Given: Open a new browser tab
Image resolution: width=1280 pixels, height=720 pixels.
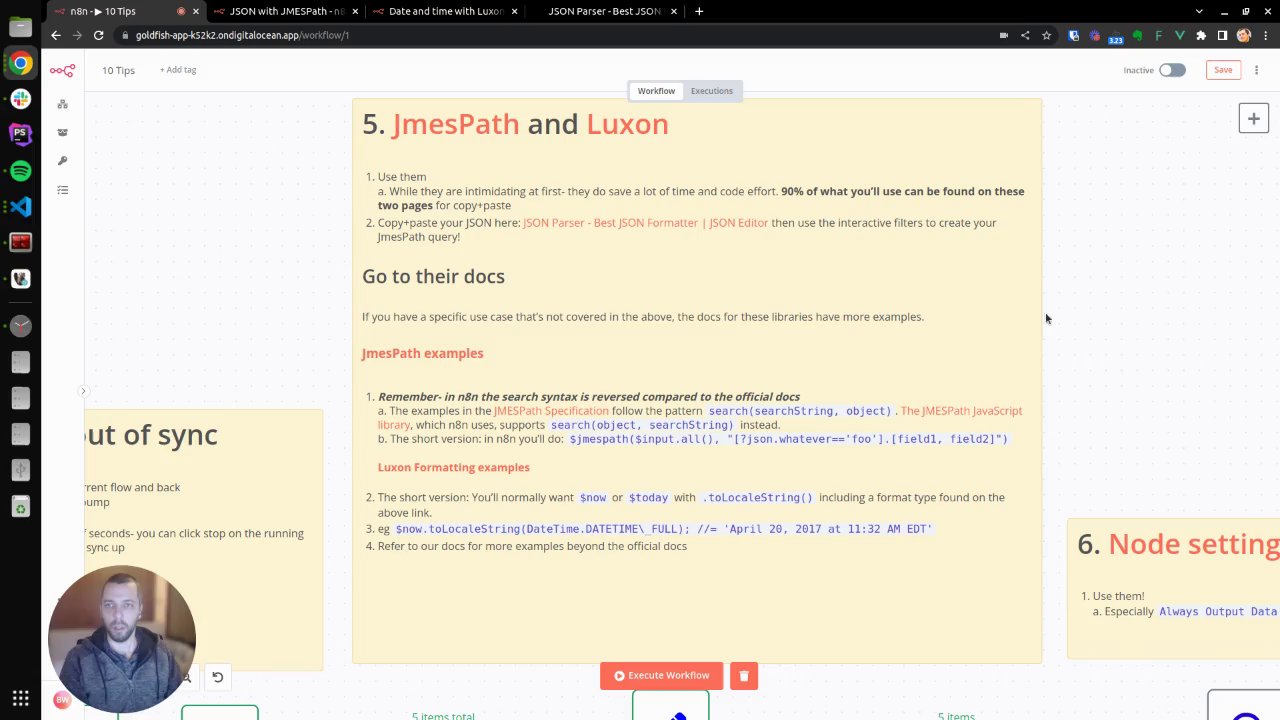Looking at the screenshot, I should (x=699, y=12).
